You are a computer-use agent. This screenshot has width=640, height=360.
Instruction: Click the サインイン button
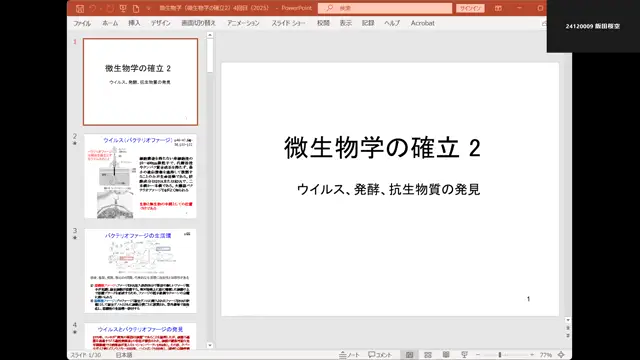pyautogui.click(x=470, y=8)
